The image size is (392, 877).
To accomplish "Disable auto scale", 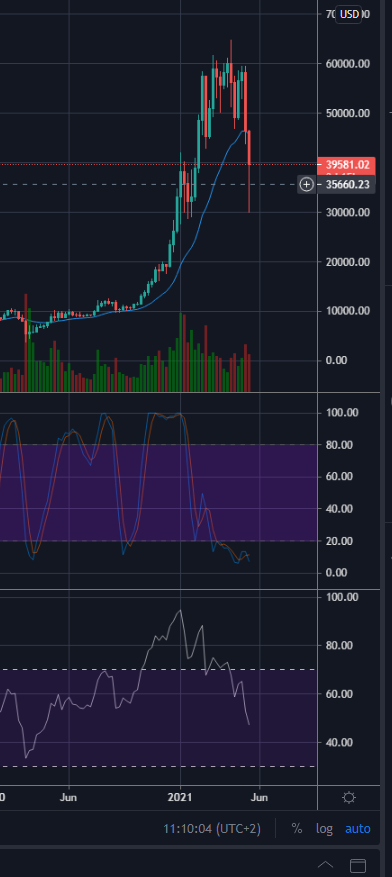I will (x=357, y=828).
